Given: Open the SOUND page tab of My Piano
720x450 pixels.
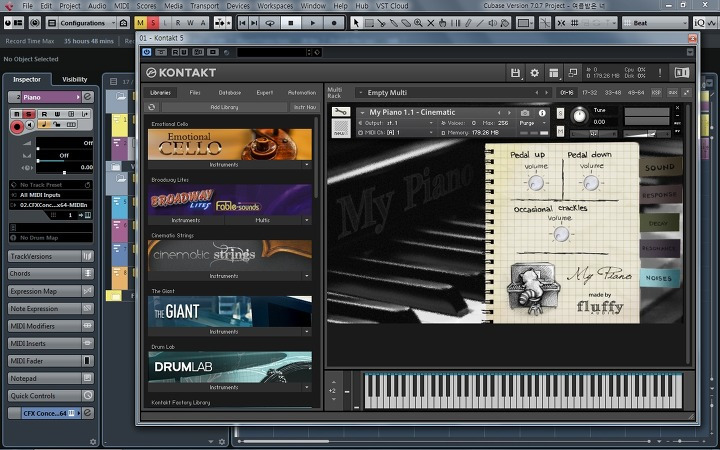Looking at the screenshot, I should pos(660,168).
